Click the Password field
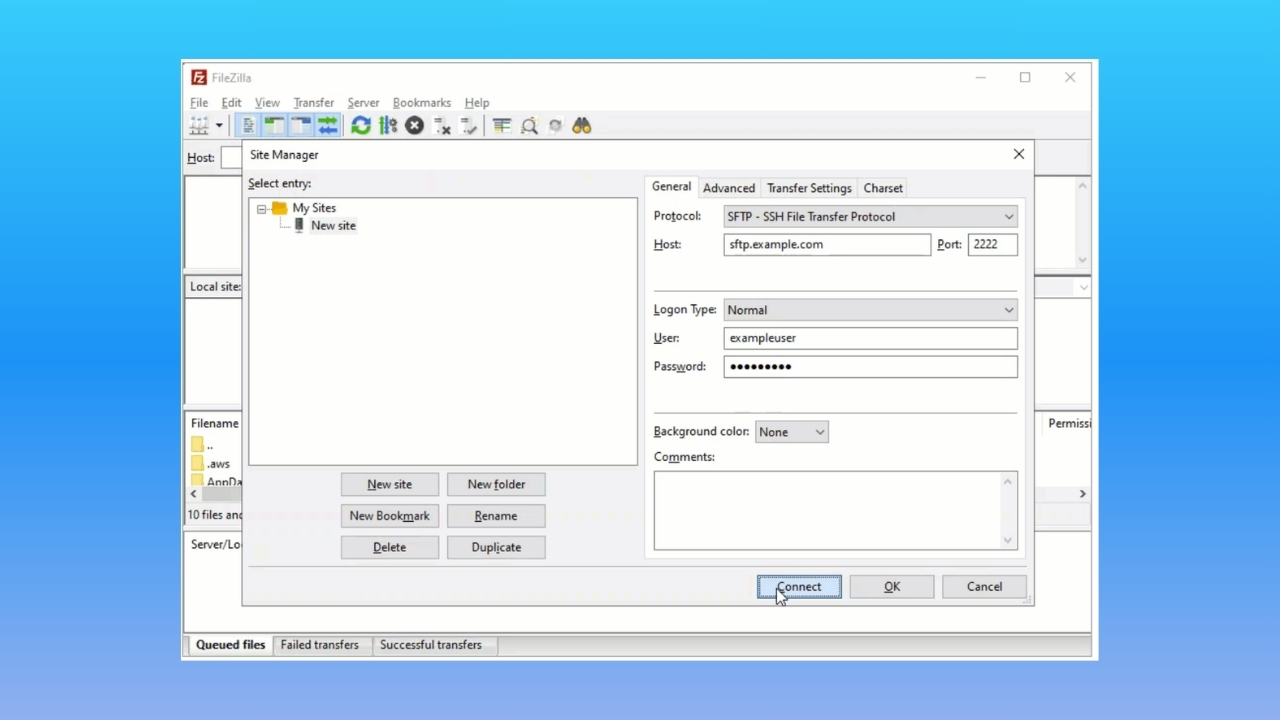 [x=870, y=366]
